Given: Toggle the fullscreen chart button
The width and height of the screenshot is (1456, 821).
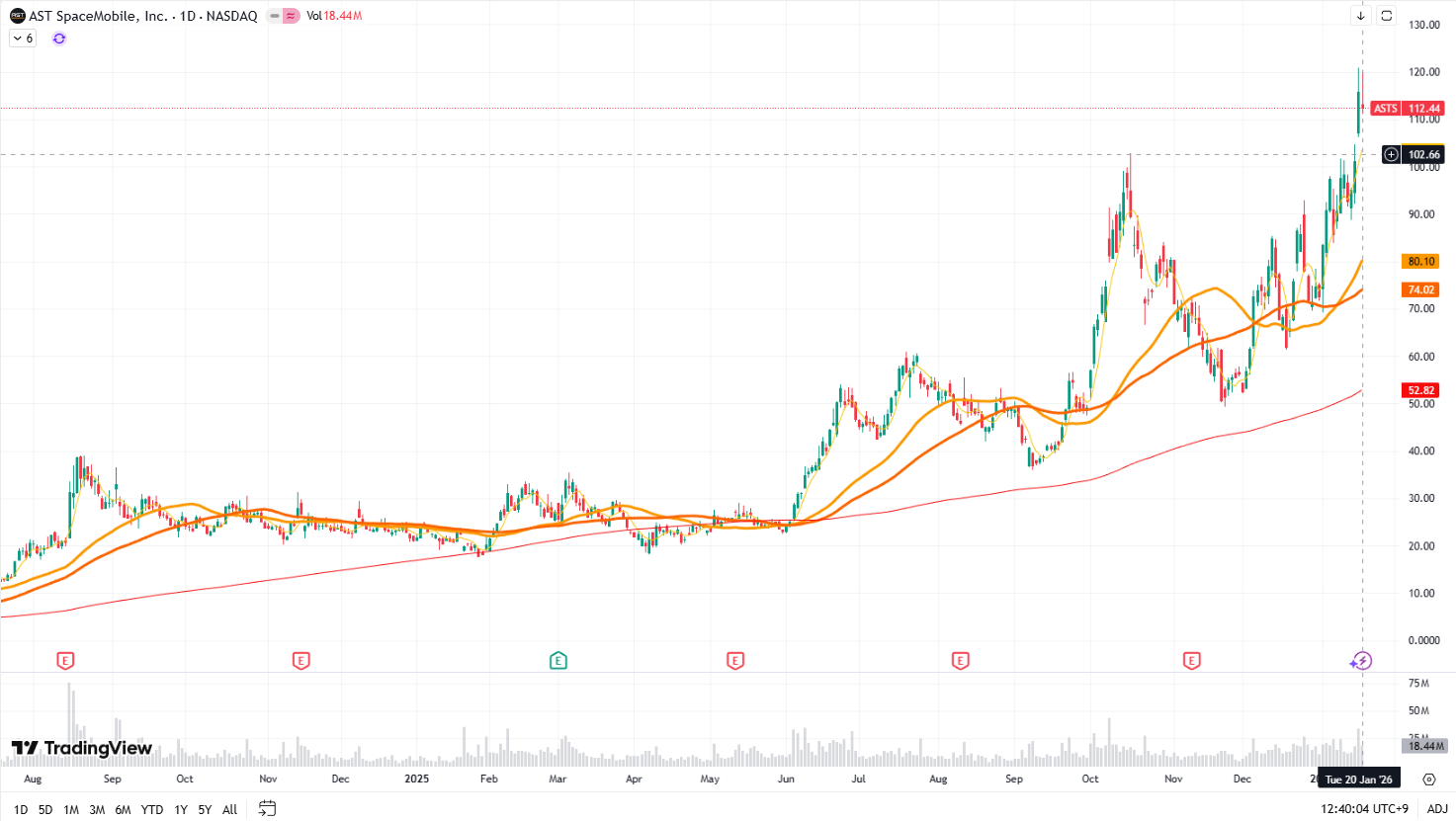Looking at the screenshot, I should pyautogui.click(x=1387, y=16).
